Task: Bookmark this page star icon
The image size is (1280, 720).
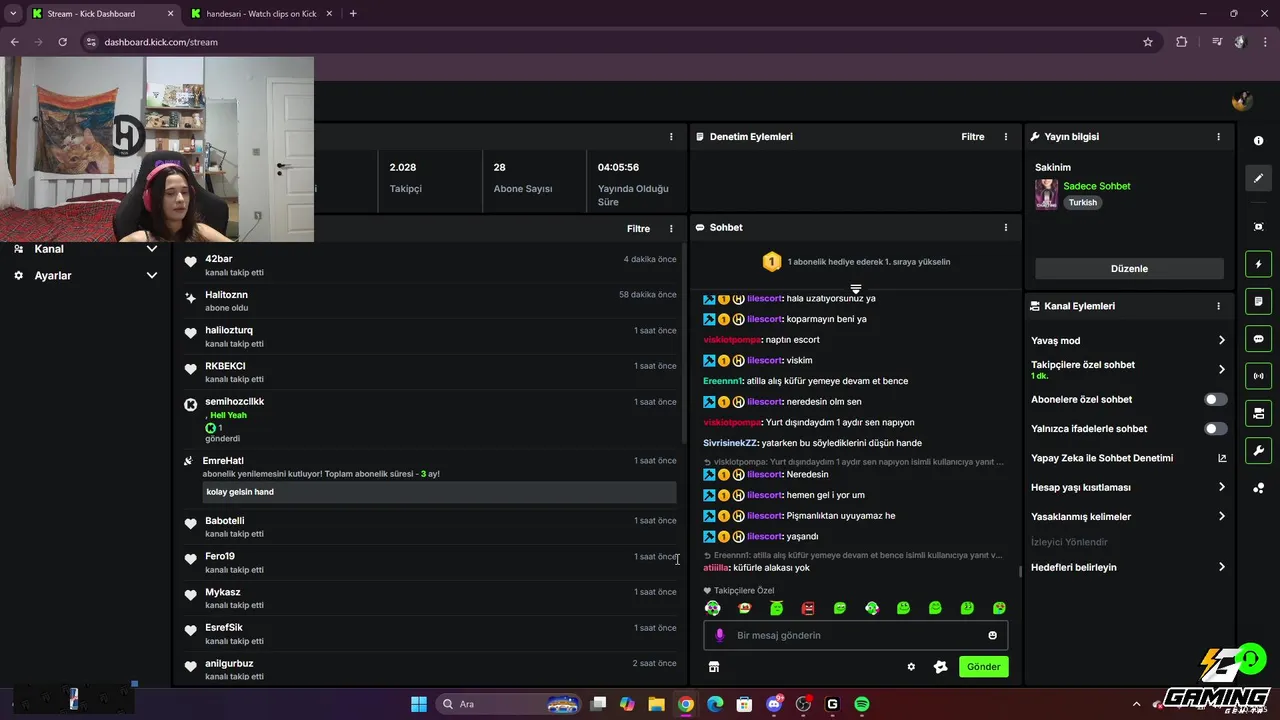Action: (1148, 42)
